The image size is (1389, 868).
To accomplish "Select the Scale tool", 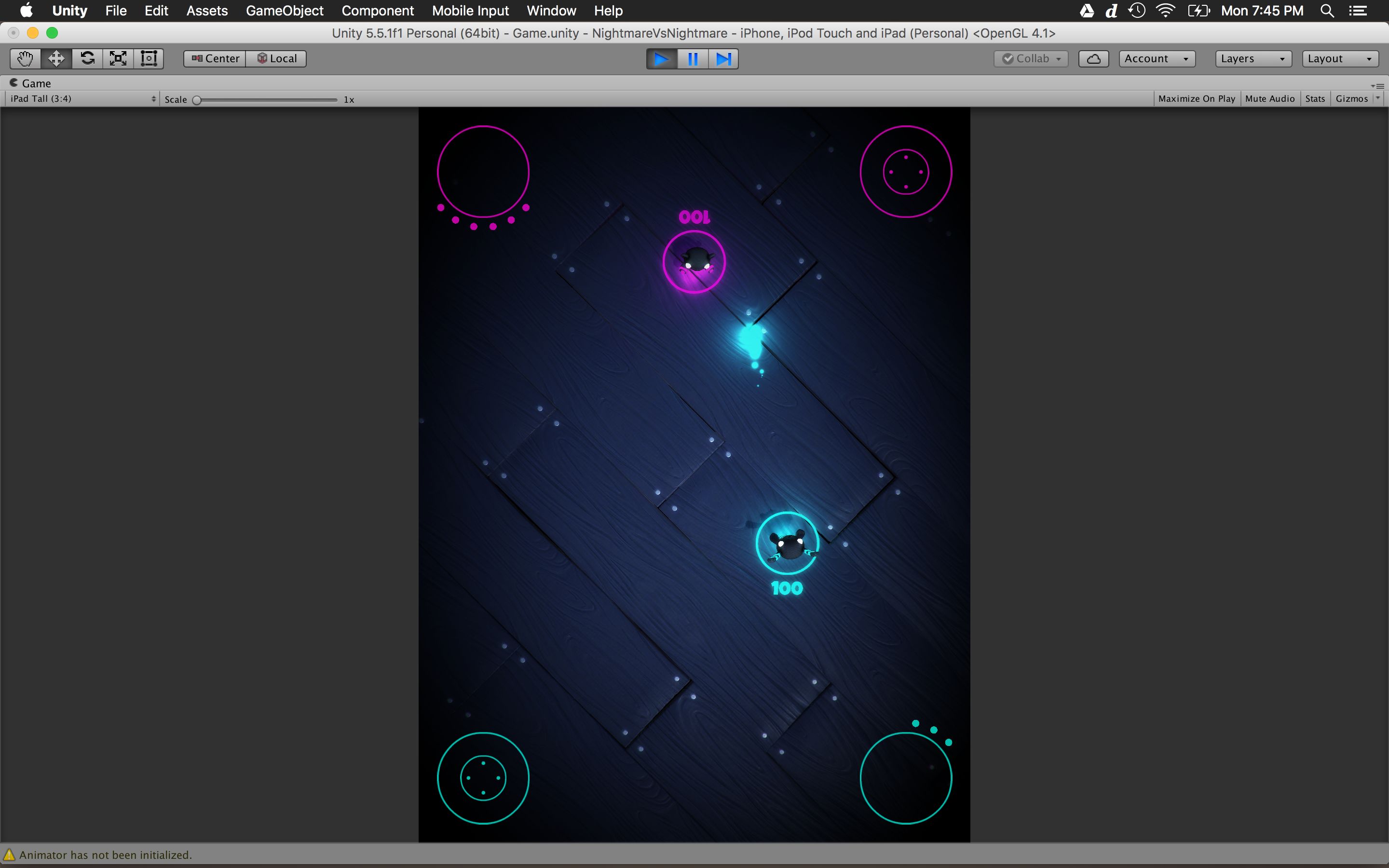I will (118, 58).
